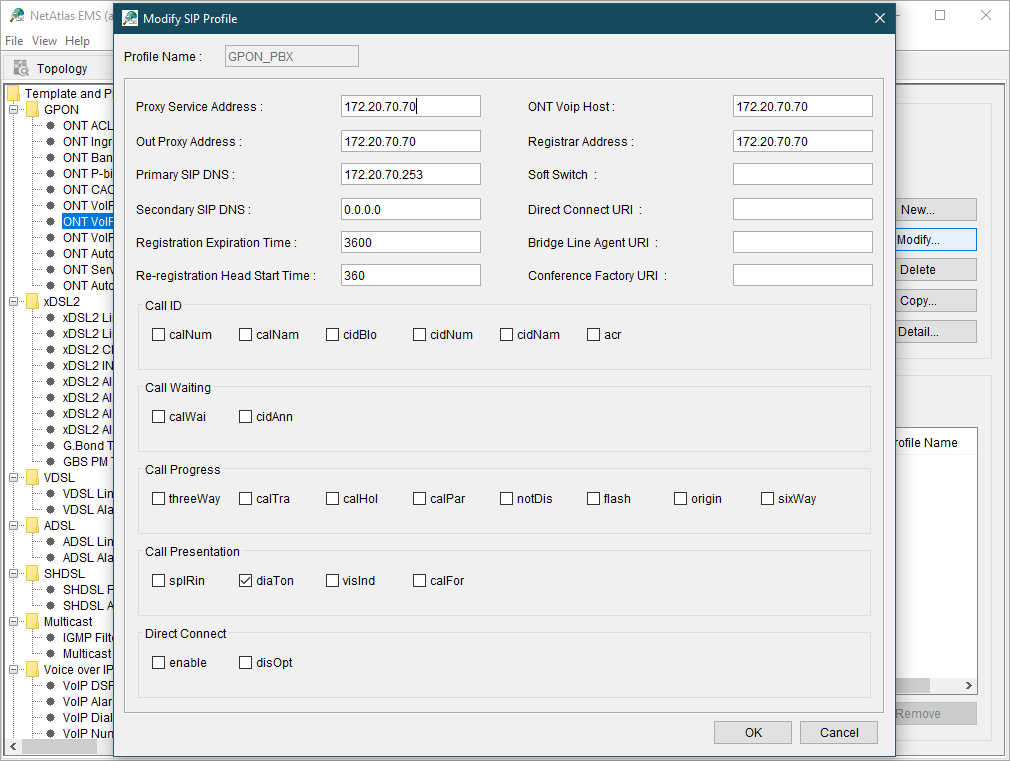Click the Topology magnifier icon
1010x761 pixels.
click(21, 68)
